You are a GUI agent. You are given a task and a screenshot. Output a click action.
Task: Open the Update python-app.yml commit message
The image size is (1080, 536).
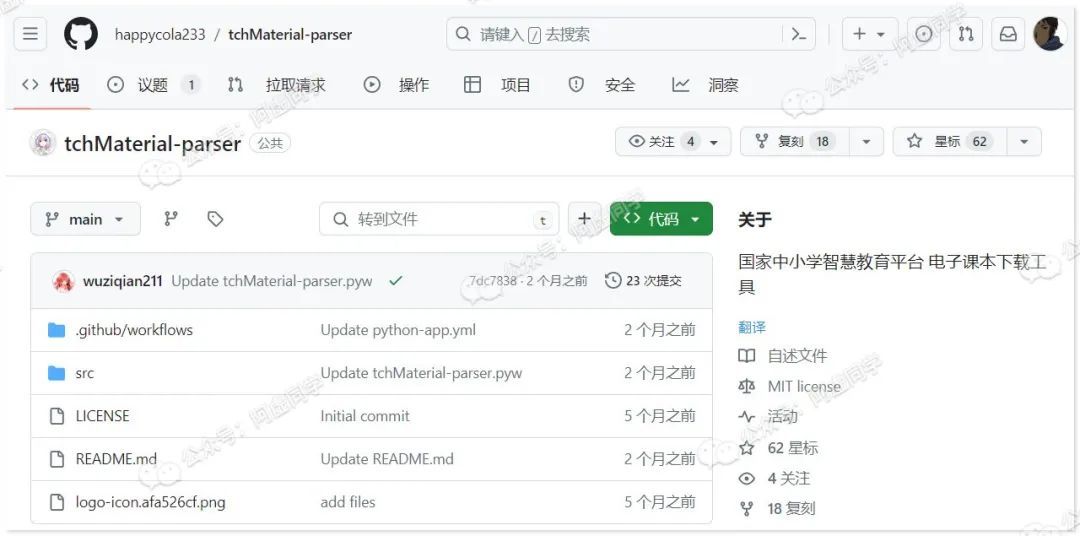pyautogui.click(x=398, y=330)
